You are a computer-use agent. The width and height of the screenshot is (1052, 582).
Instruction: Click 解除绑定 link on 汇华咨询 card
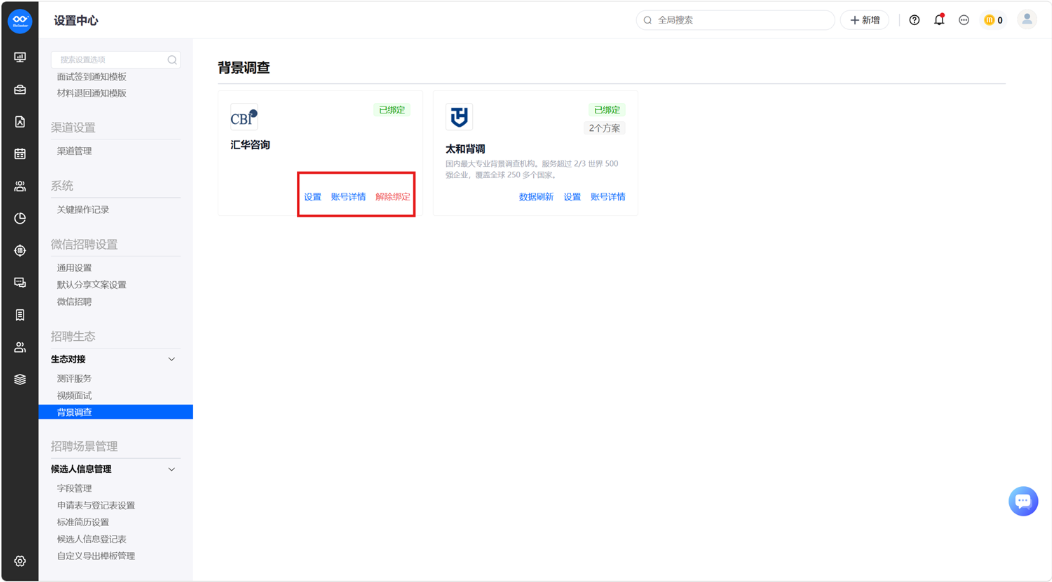point(392,197)
